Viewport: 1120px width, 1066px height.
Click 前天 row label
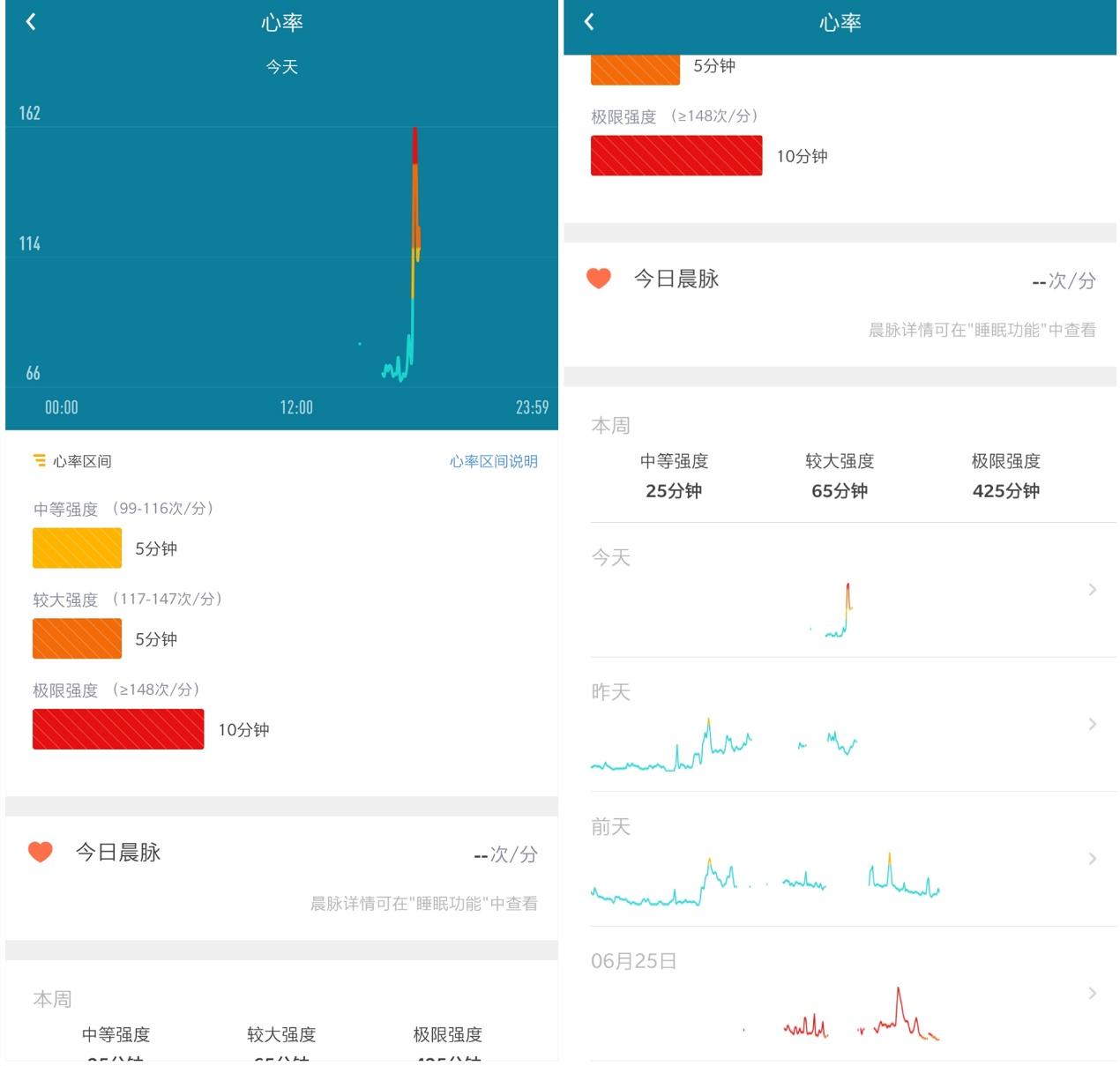tap(610, 827)
